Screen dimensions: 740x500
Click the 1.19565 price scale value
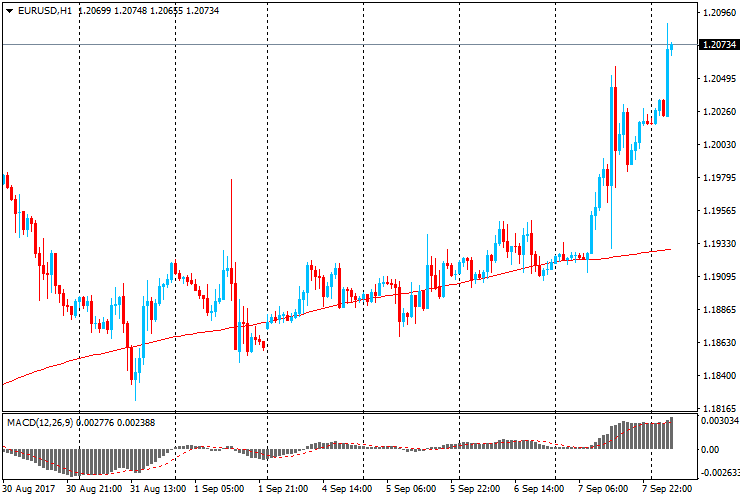(x=719, y=211)
